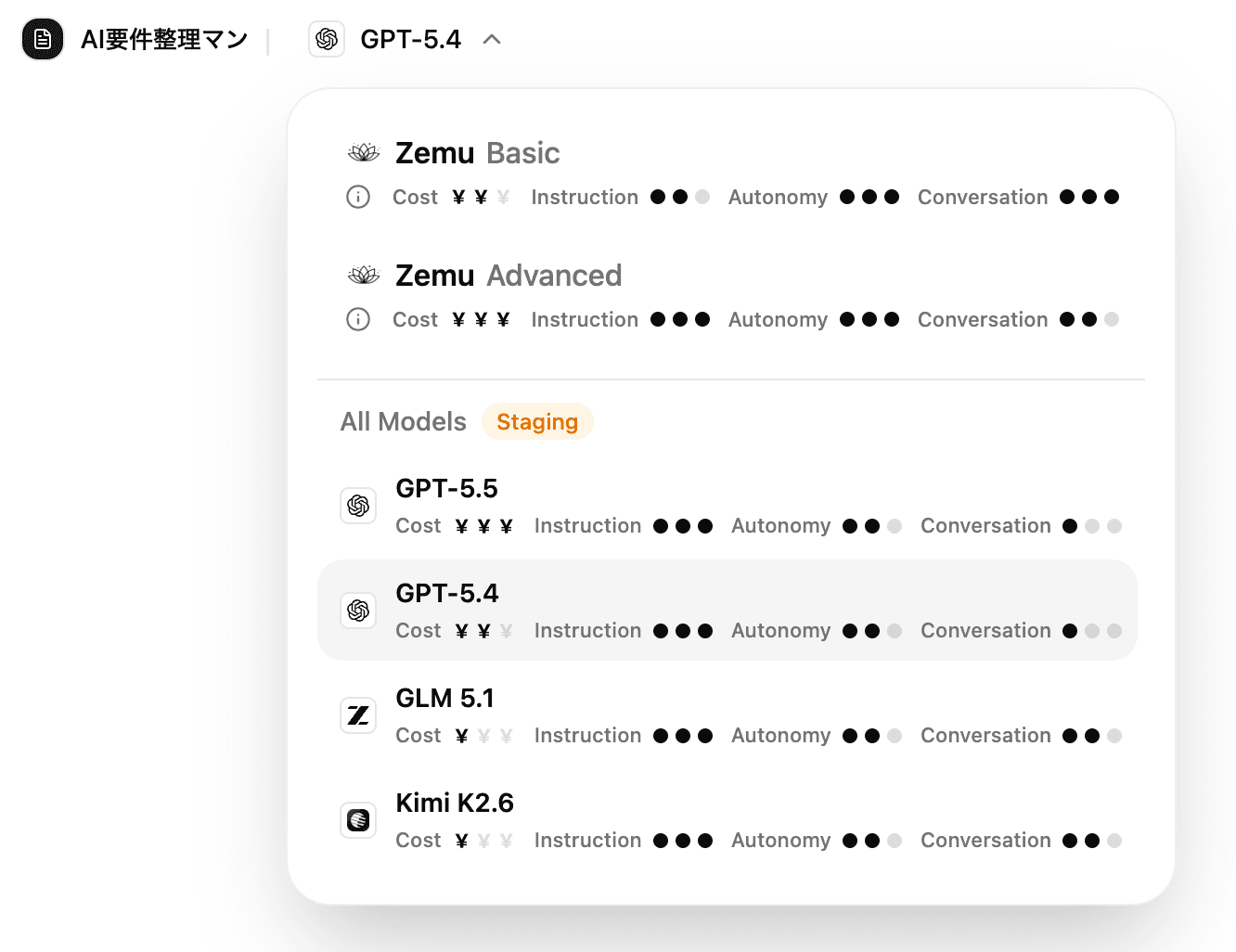Click the Zemu Advanced lotus icon

(364, 276)
